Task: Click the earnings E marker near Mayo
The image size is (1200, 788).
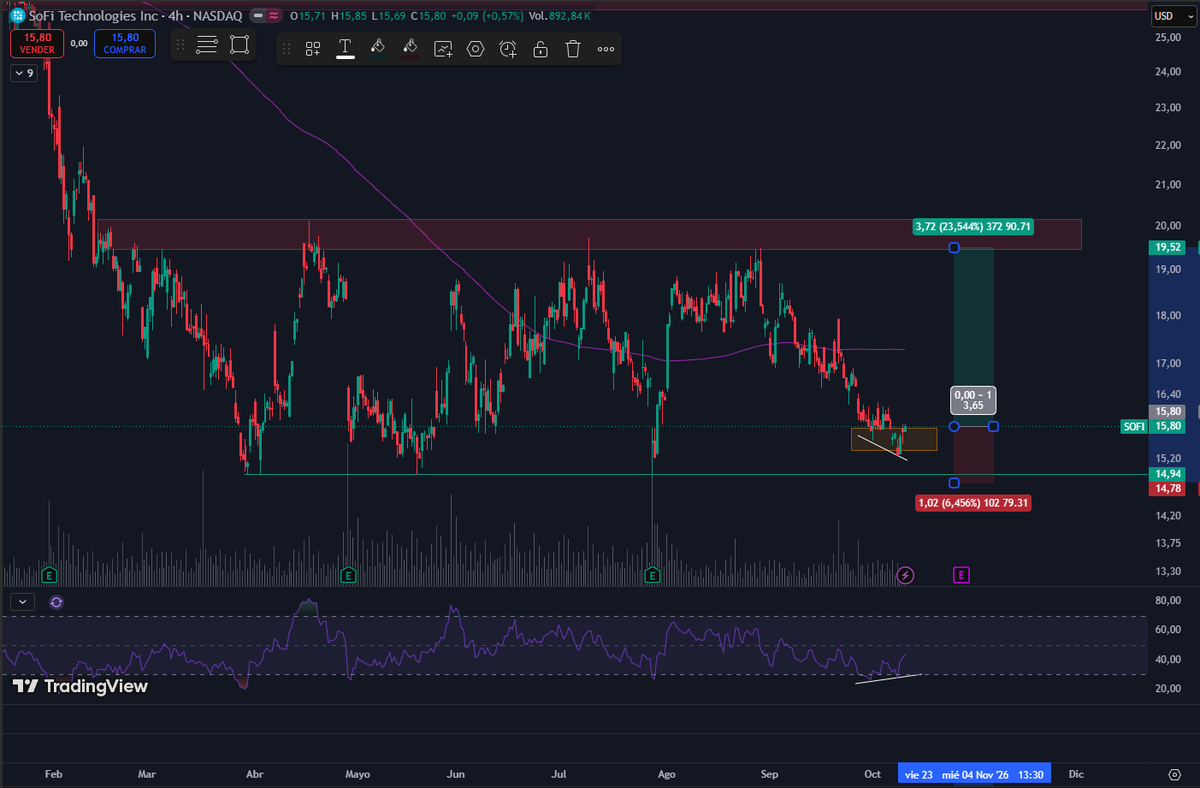Action: (x=348, y=575)
